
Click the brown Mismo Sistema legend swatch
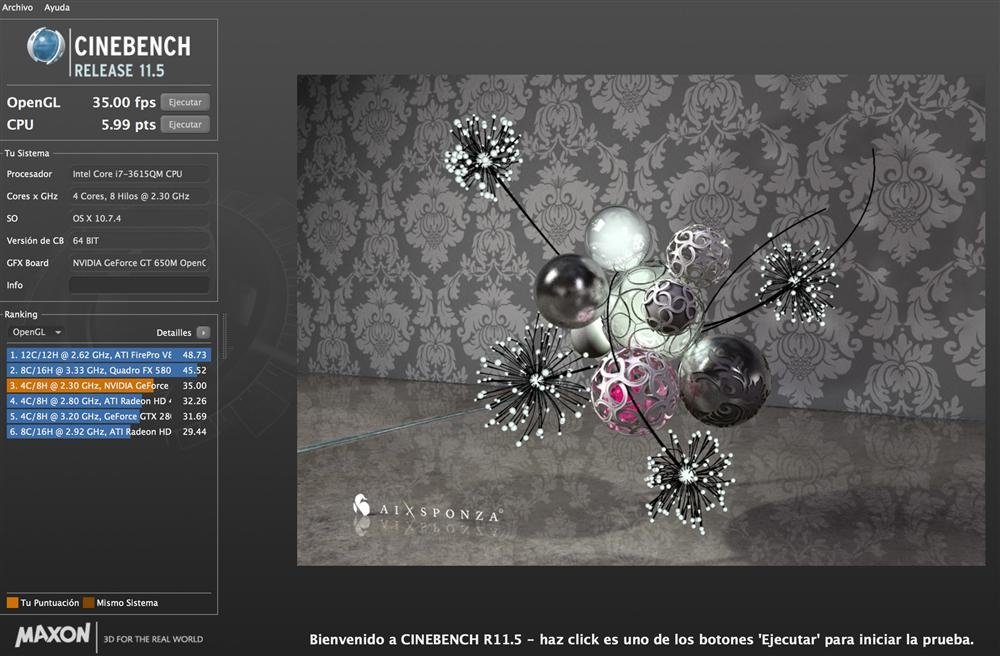point(89,602)
